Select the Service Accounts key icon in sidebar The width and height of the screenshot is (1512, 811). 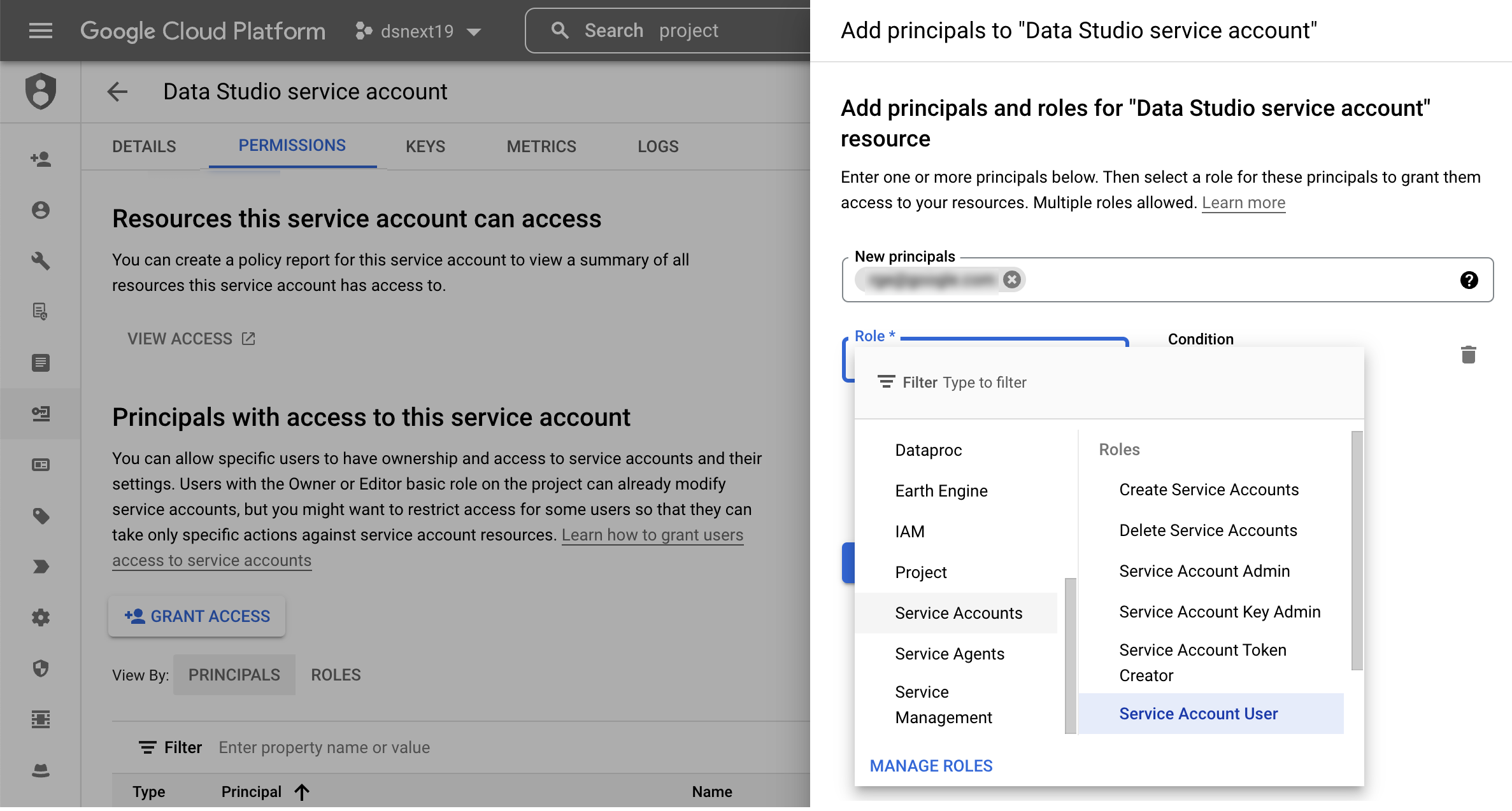coord(41,414)
